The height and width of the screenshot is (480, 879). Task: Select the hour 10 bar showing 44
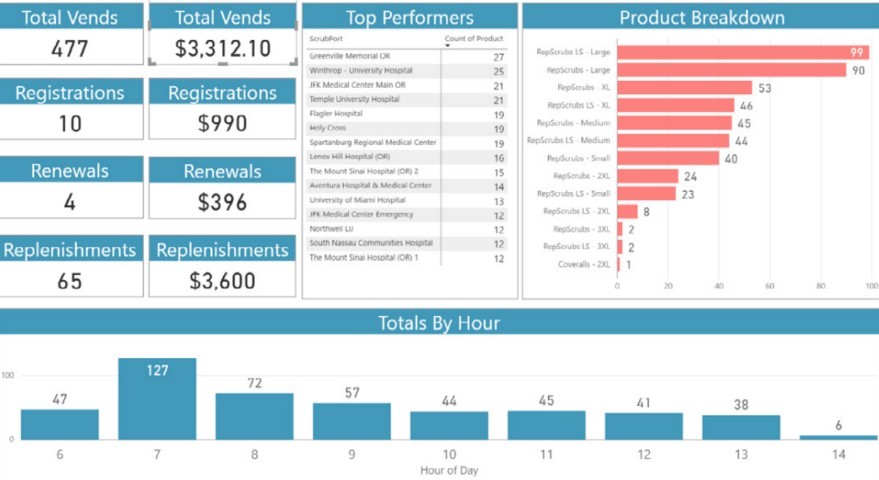pos(449,424)
